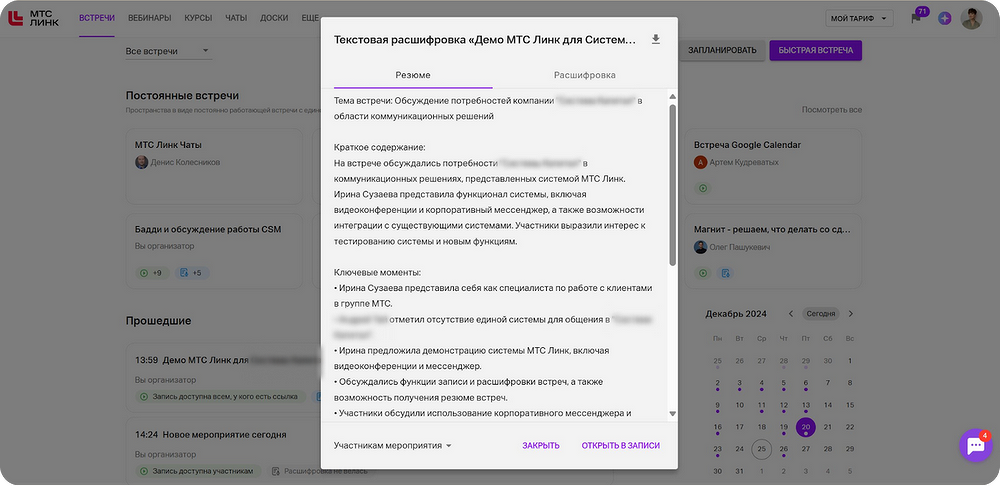Open the МТС Линк Чаты meeting card

(x=214, y=166)
